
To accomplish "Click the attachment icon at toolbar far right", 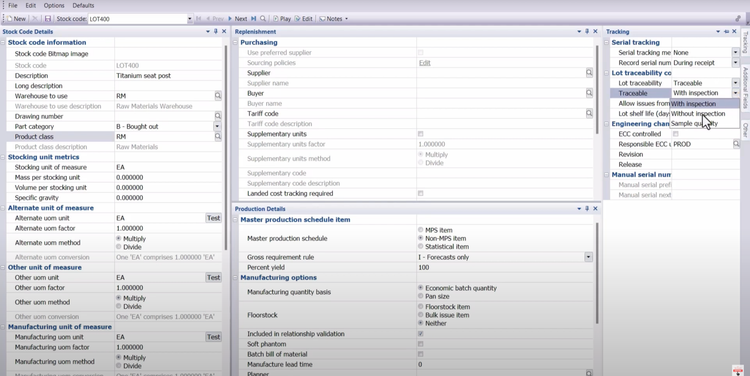I will click(x=738, y=19).
